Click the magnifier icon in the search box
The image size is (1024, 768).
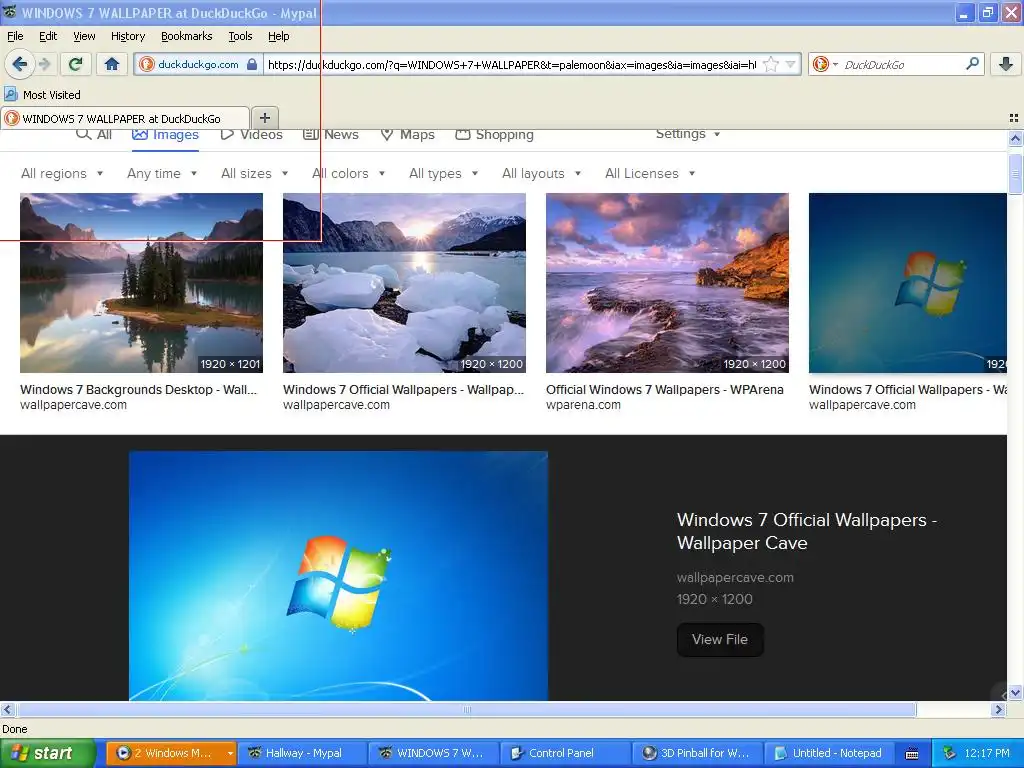pyautogui.click(x=972, y=64)
